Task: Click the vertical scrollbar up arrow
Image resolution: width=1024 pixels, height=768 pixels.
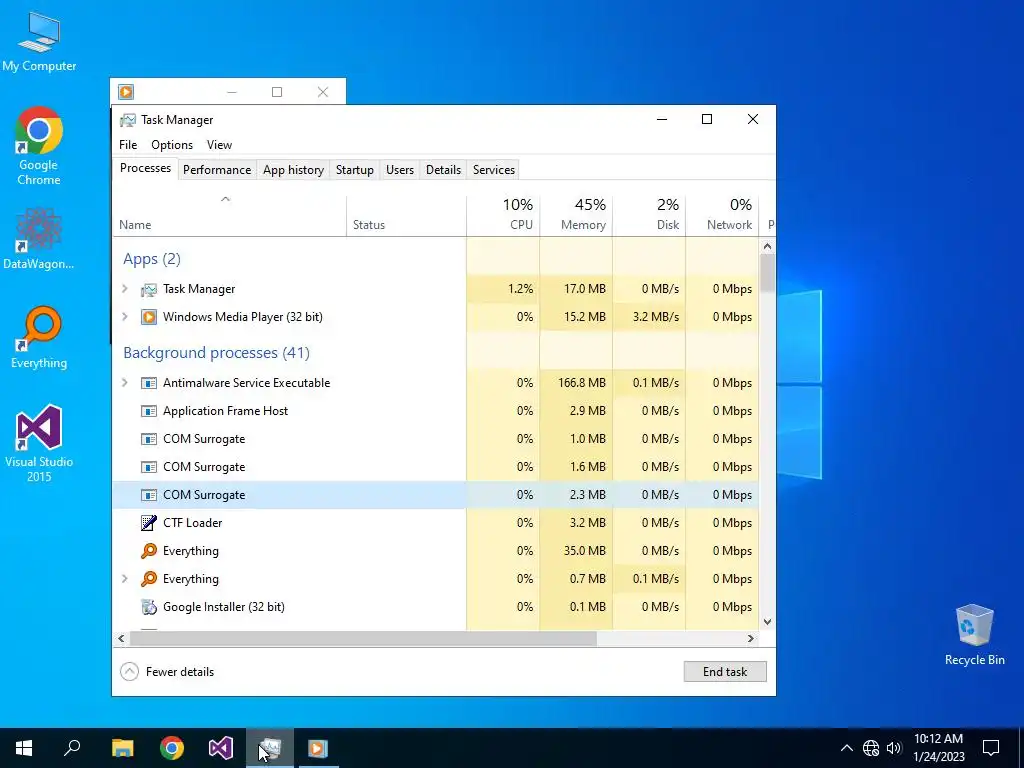Action: point(767,246)
